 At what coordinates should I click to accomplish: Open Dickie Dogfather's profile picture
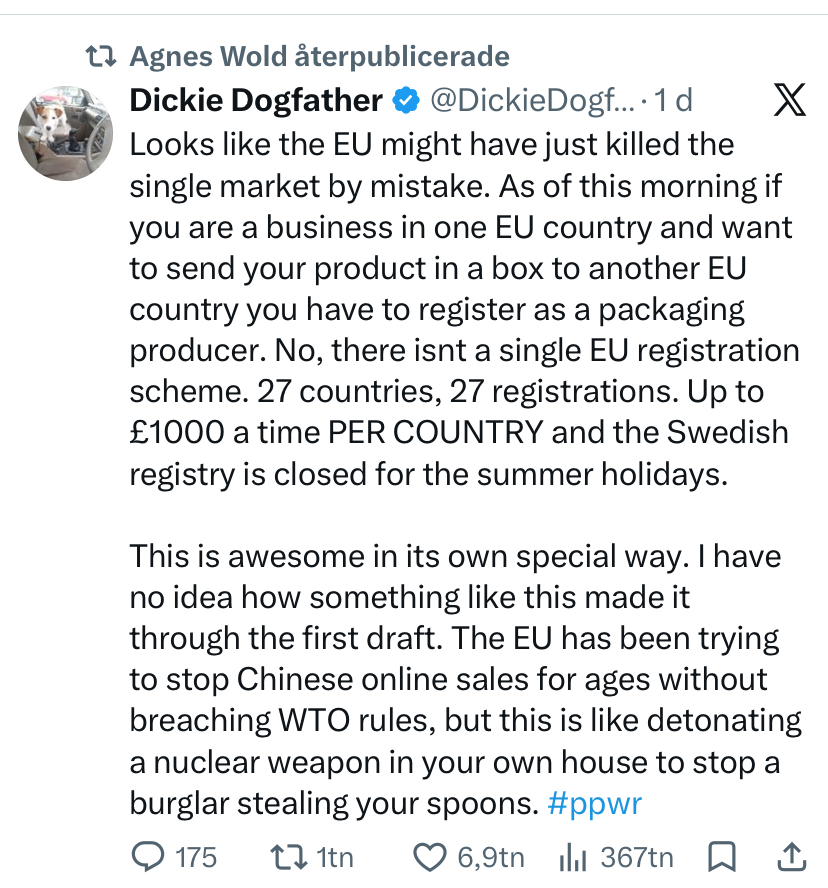point(65,133)
